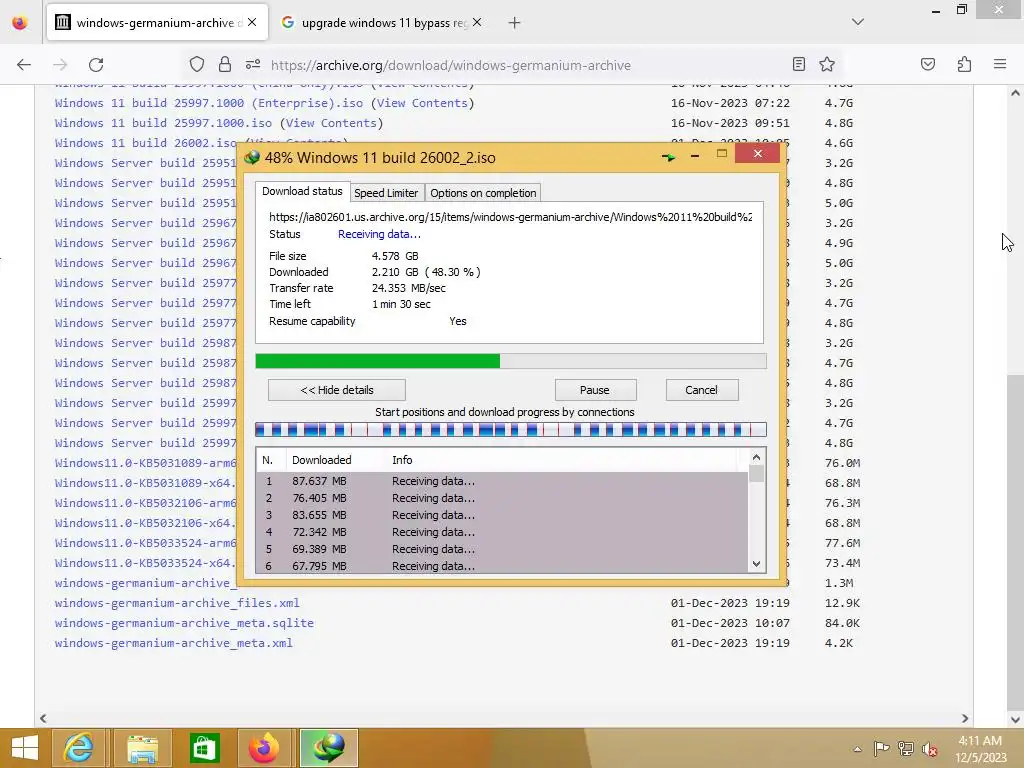Go back using the browser back arrow
Viewport: 1024px width, 768px height.
pos(24,65)
